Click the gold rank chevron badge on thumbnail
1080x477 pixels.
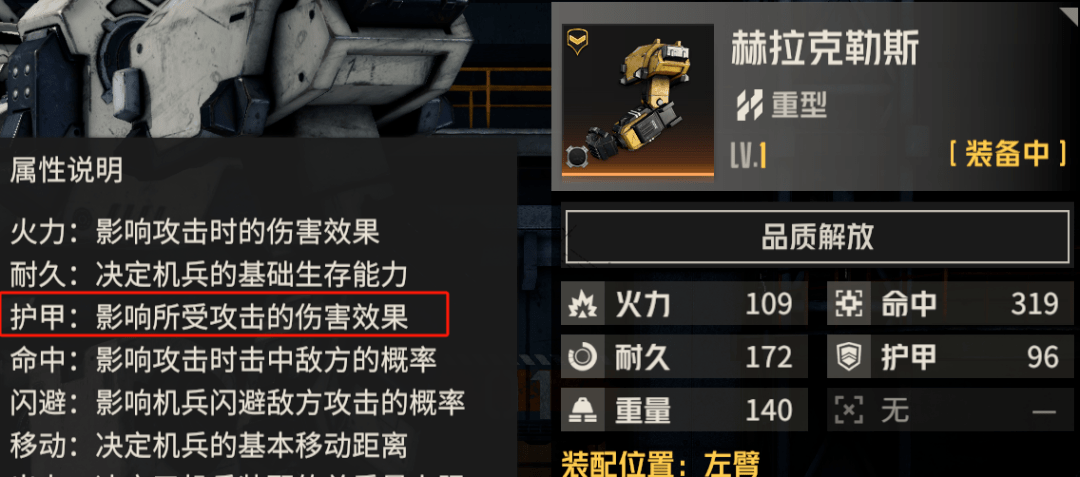[x=576, y=44]
